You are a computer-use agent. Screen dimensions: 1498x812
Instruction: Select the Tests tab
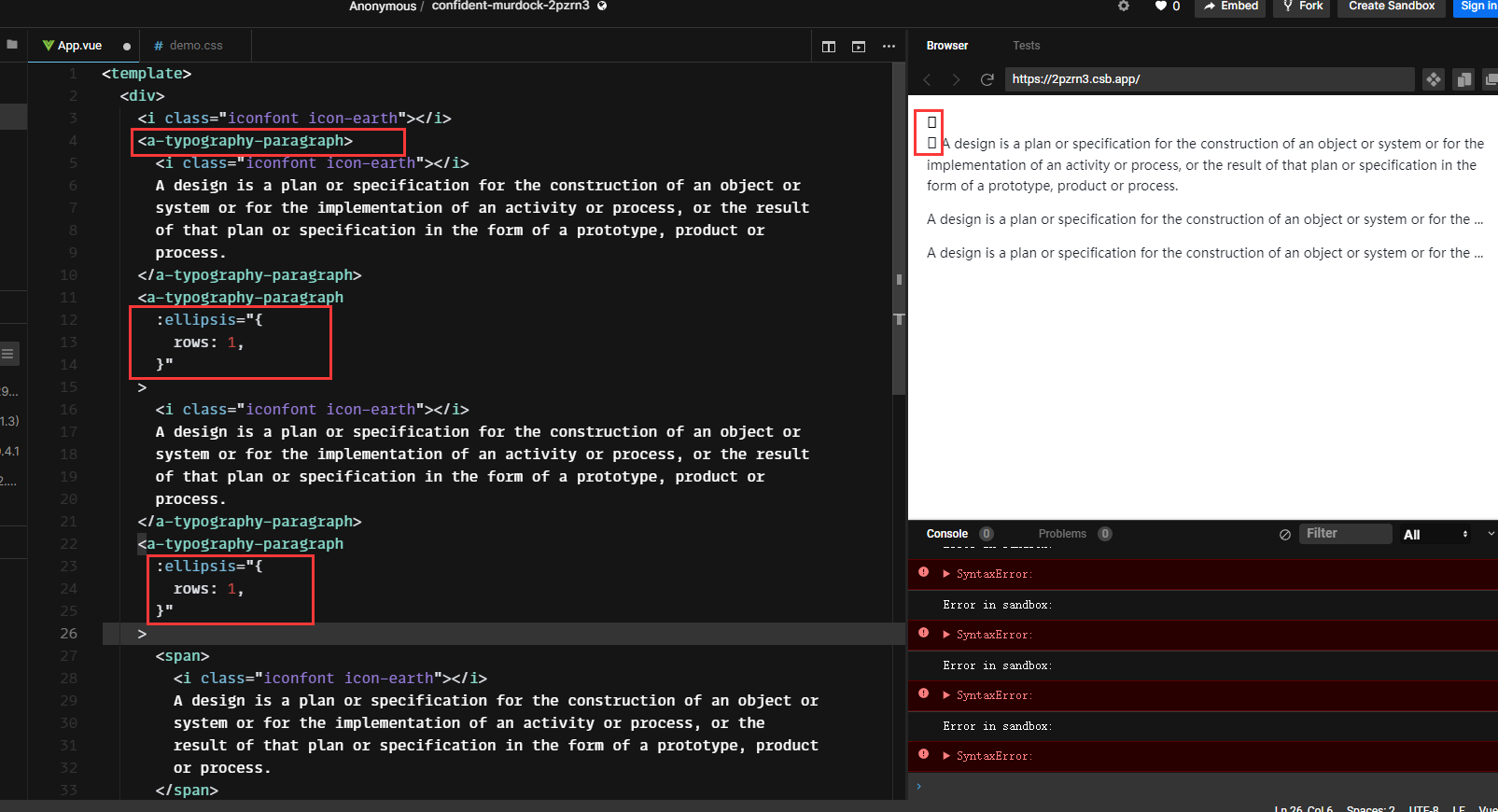[x=1027, y=46]
